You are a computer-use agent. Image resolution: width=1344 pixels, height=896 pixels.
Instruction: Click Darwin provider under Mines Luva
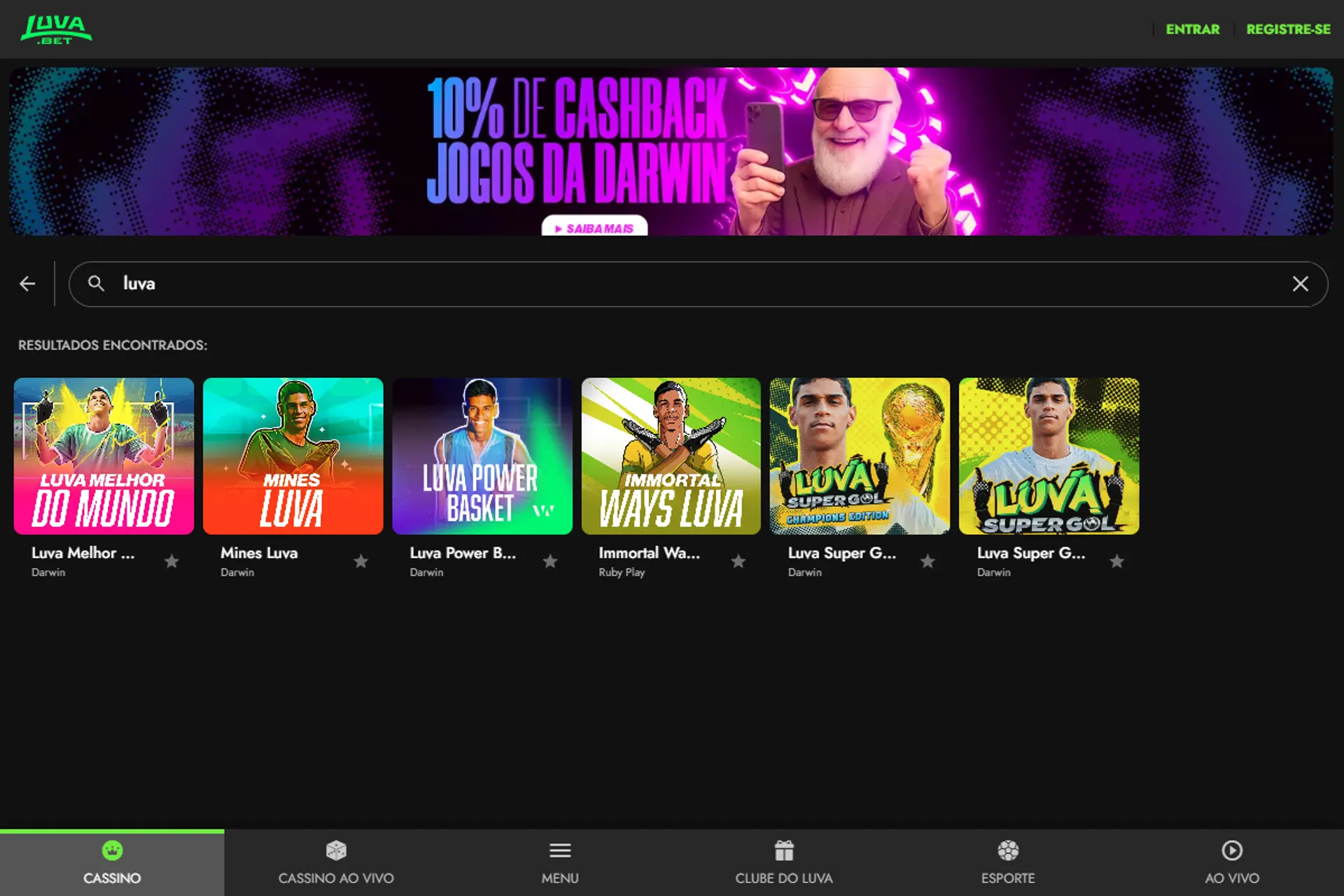coord(237,572)
